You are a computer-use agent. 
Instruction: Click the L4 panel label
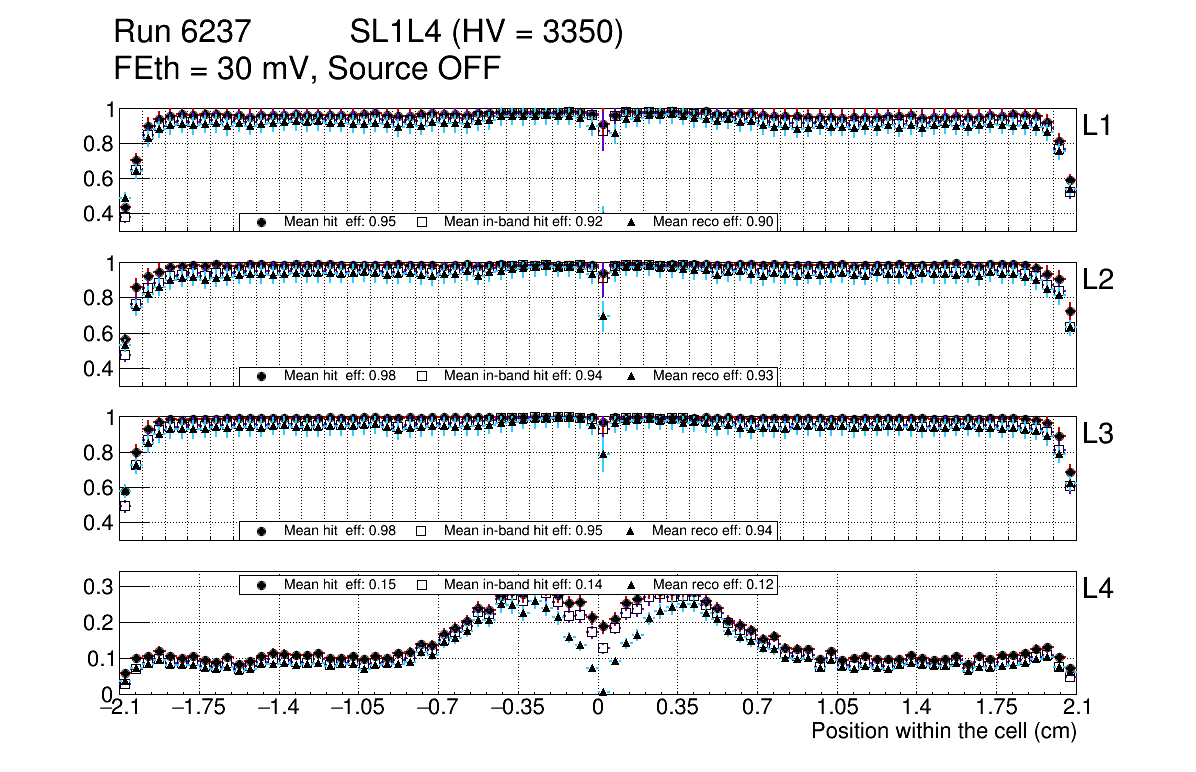tap(1098, 589)
